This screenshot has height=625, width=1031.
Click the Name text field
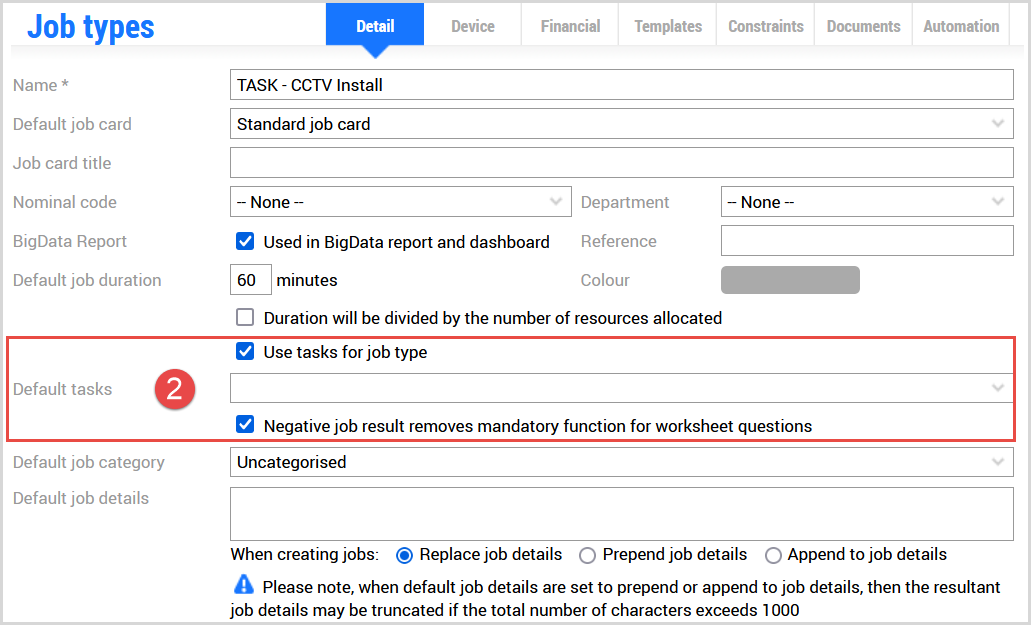click(621, 85)
